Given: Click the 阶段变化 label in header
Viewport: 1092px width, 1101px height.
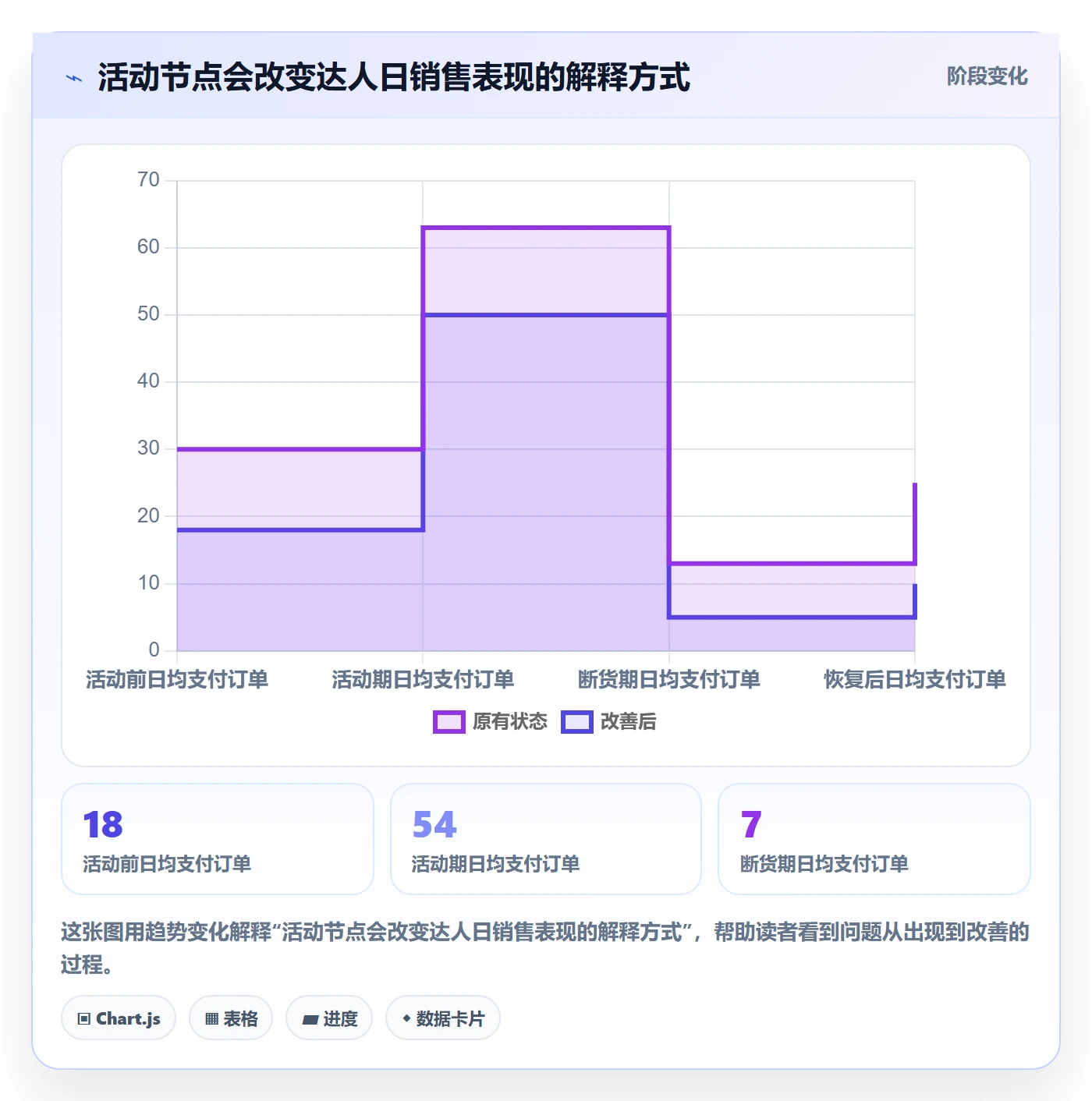Looking at the screenshot, I should (987, 76).
